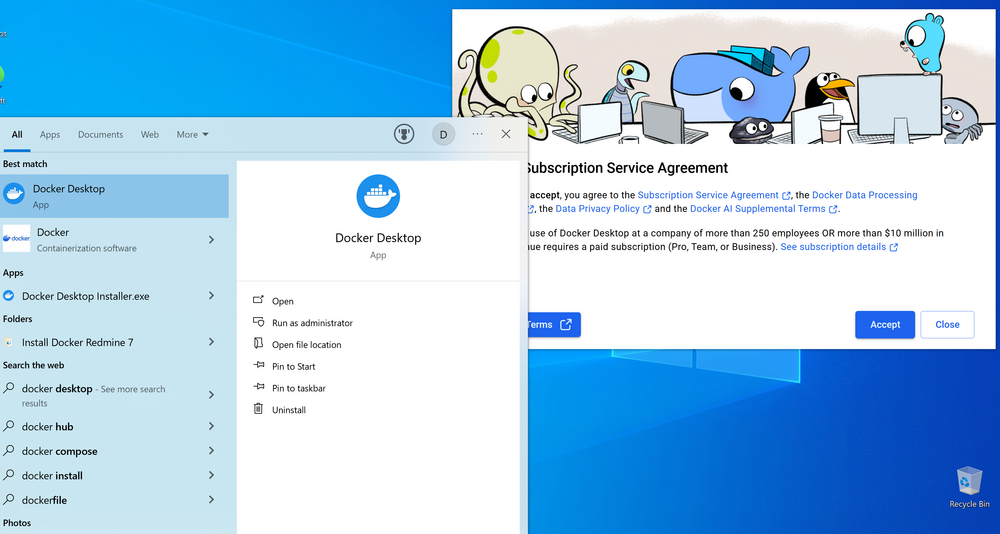
Task: Switch to the Apps search tab
Action: 50,135
